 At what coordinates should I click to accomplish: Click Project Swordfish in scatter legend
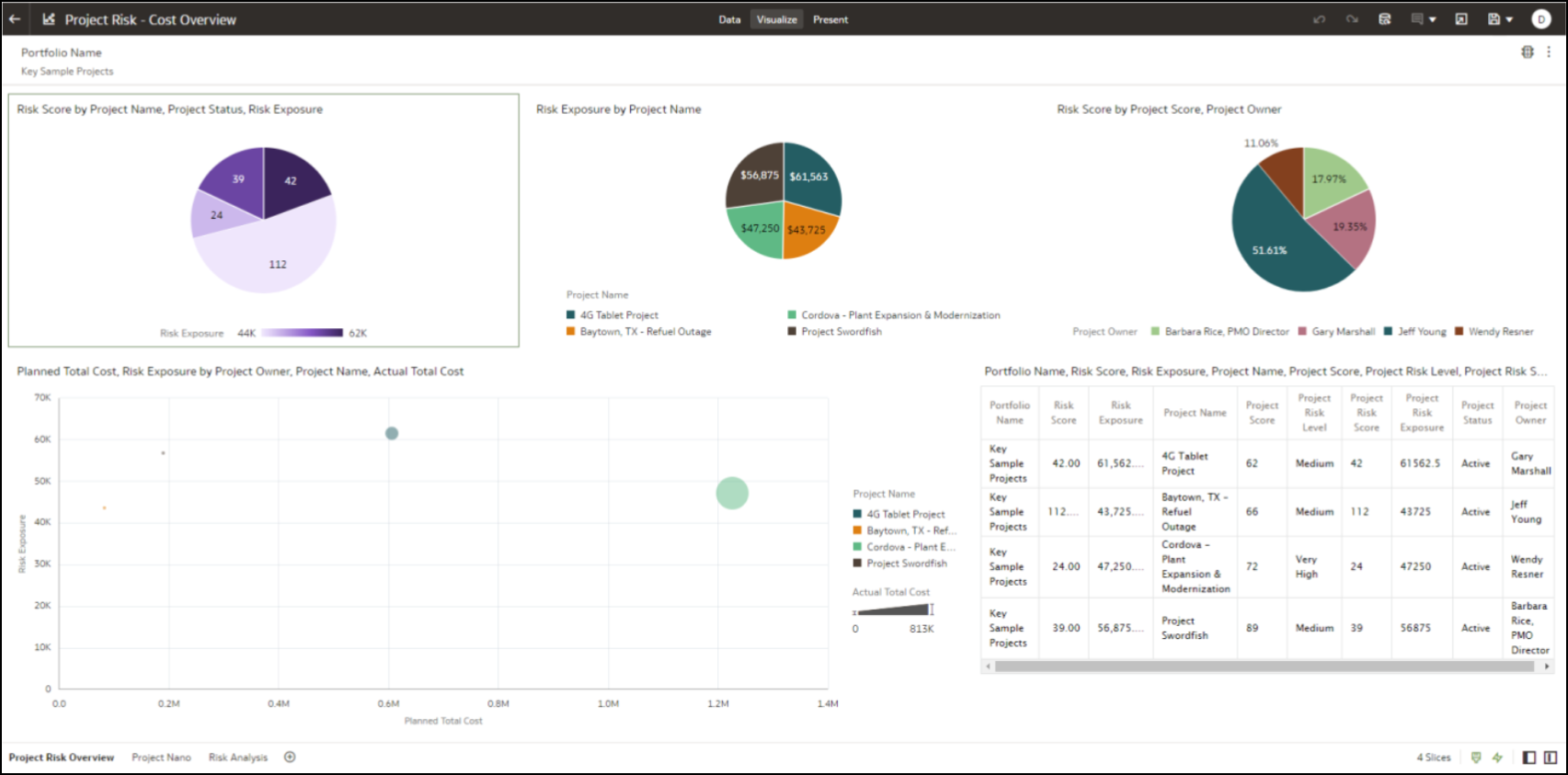click(900, 564)
